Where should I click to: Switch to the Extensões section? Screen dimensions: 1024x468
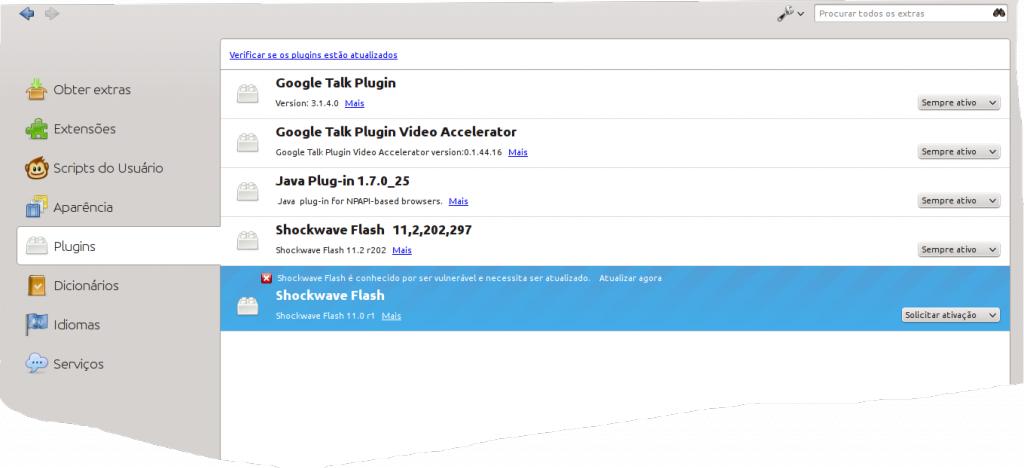pyautogui.click(x=85, y=129)
